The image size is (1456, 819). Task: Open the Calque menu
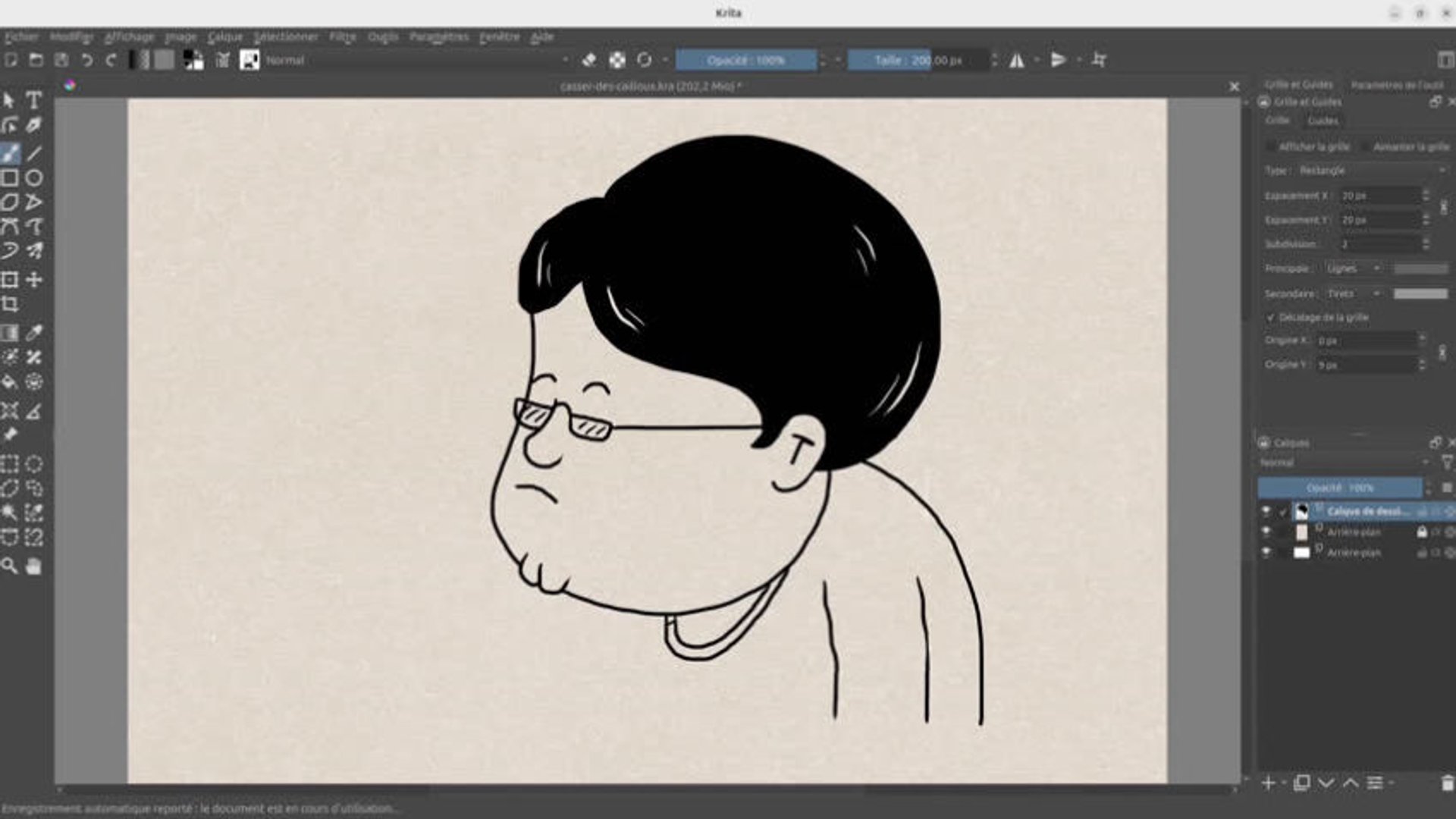[225, 36]
